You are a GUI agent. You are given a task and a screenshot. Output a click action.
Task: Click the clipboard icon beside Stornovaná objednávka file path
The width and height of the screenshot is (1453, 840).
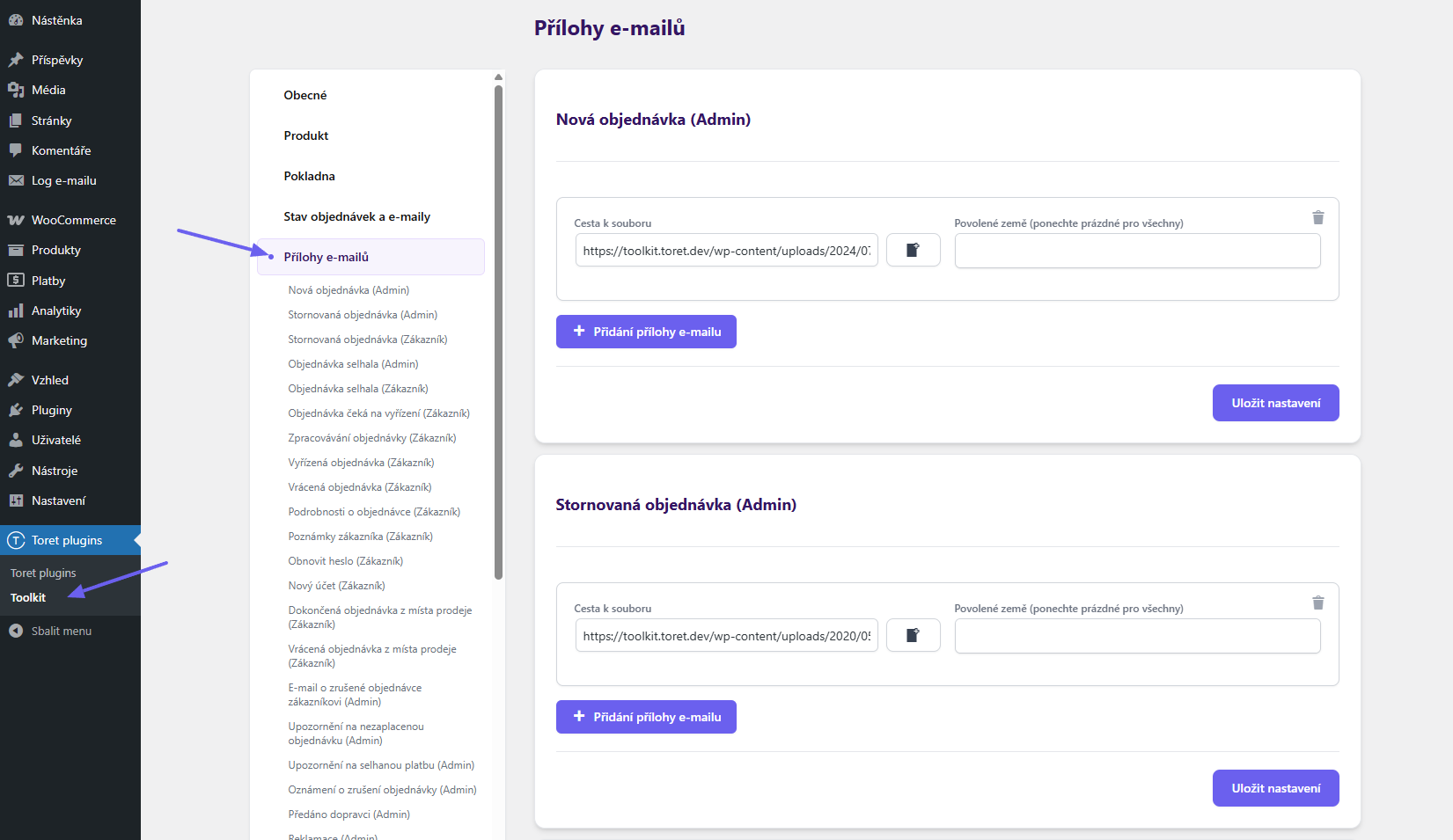(x=913, y=635)
